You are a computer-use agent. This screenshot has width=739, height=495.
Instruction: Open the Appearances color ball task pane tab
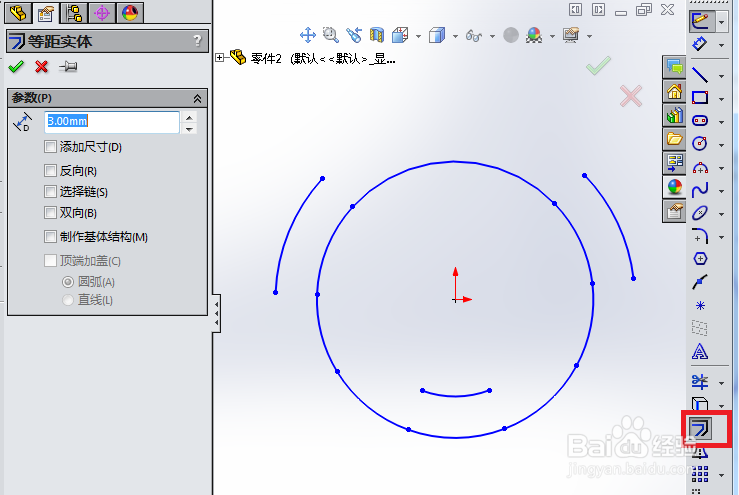tap(674, 187)
